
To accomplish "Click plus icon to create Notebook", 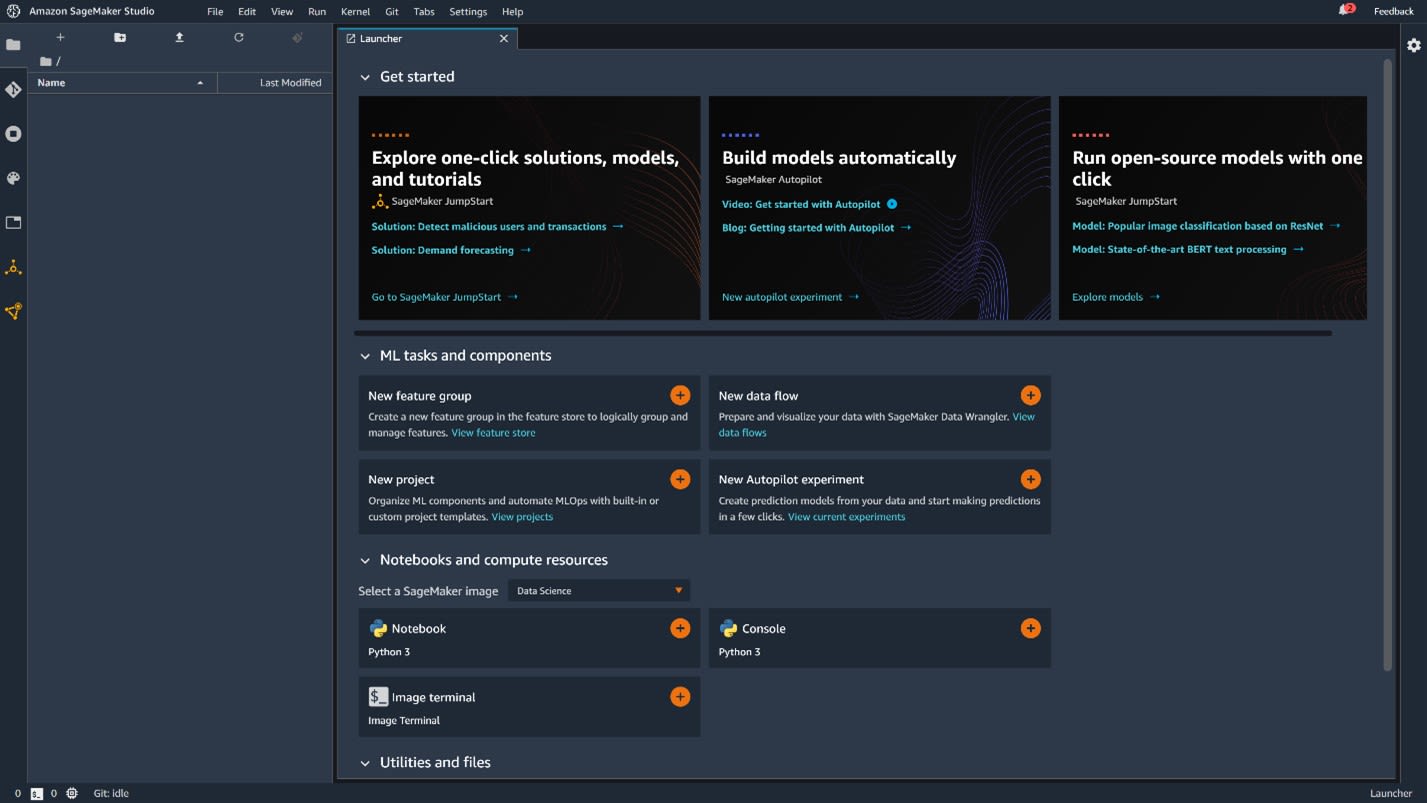I will point(680,628).
